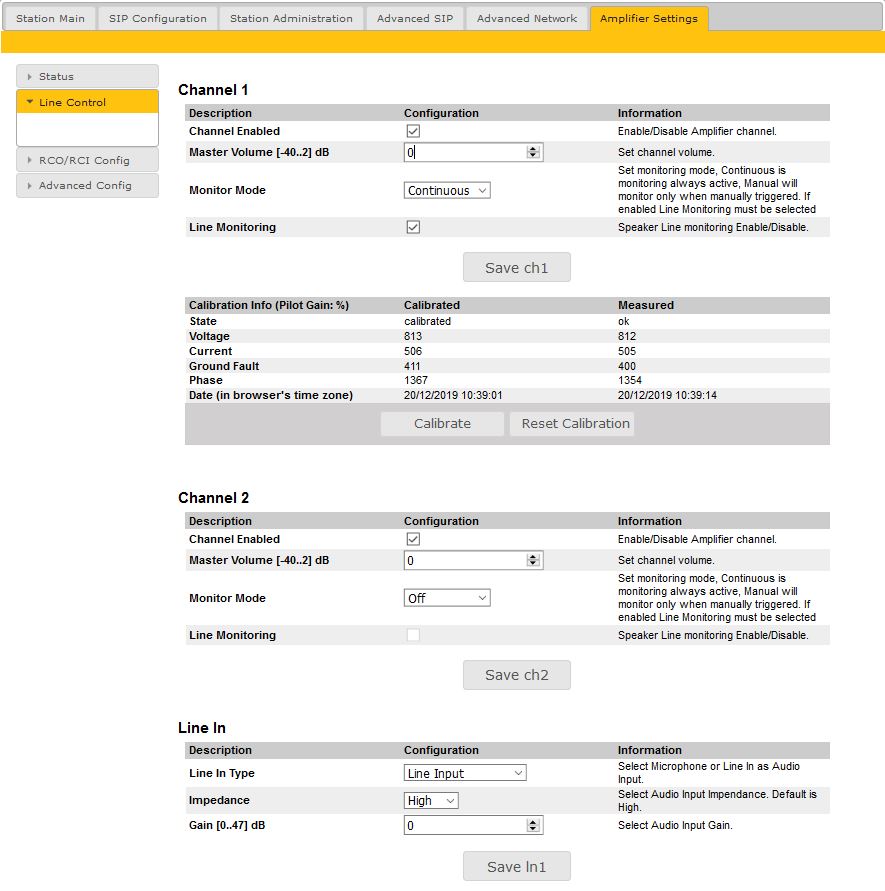Screen dimensions: 885x891
Task: Change the Impedance dropdown selection
Action: [x=431, y=800]
